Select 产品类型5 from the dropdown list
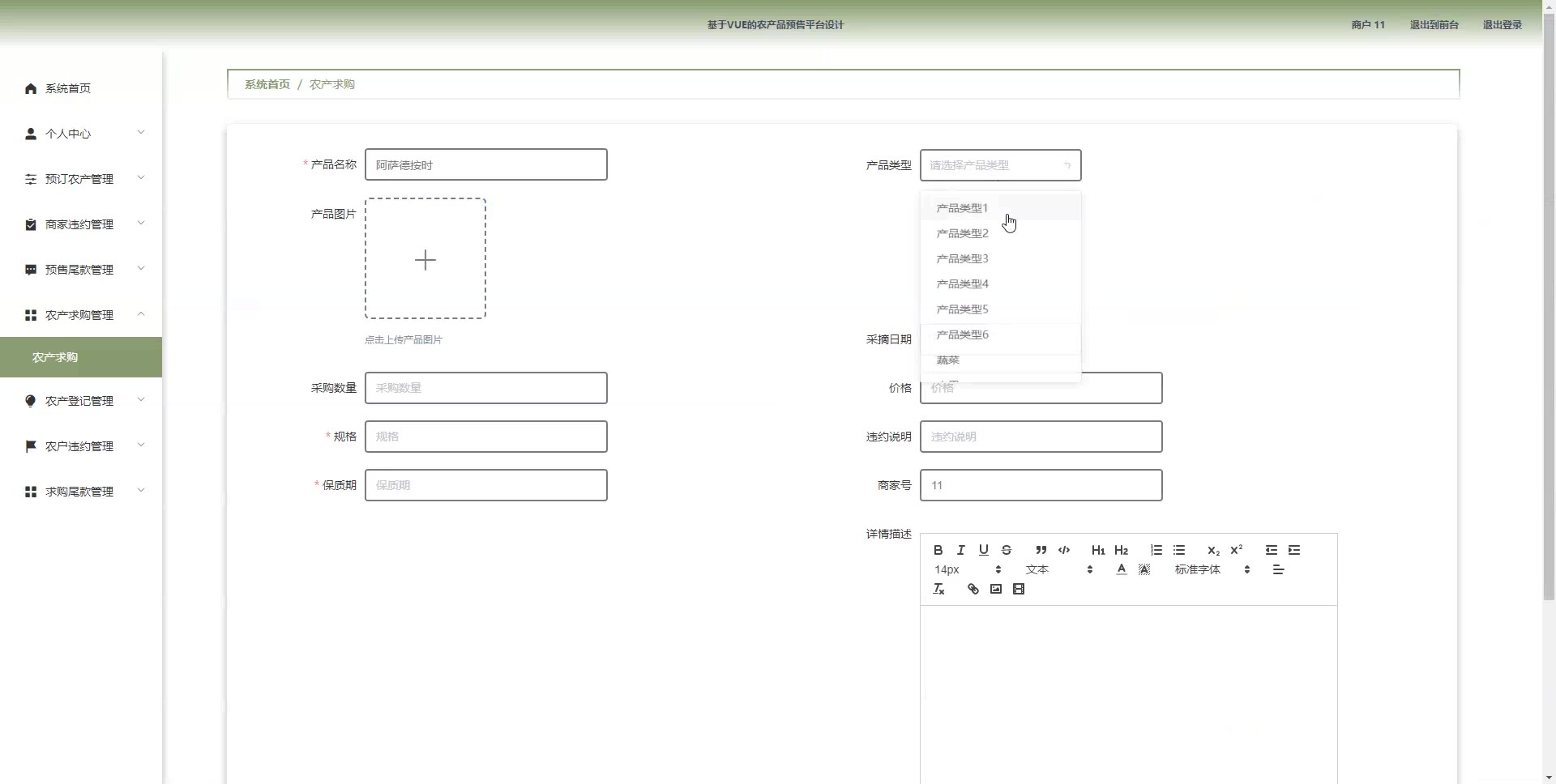1556x784 pixels. (x=1000, y=309)
